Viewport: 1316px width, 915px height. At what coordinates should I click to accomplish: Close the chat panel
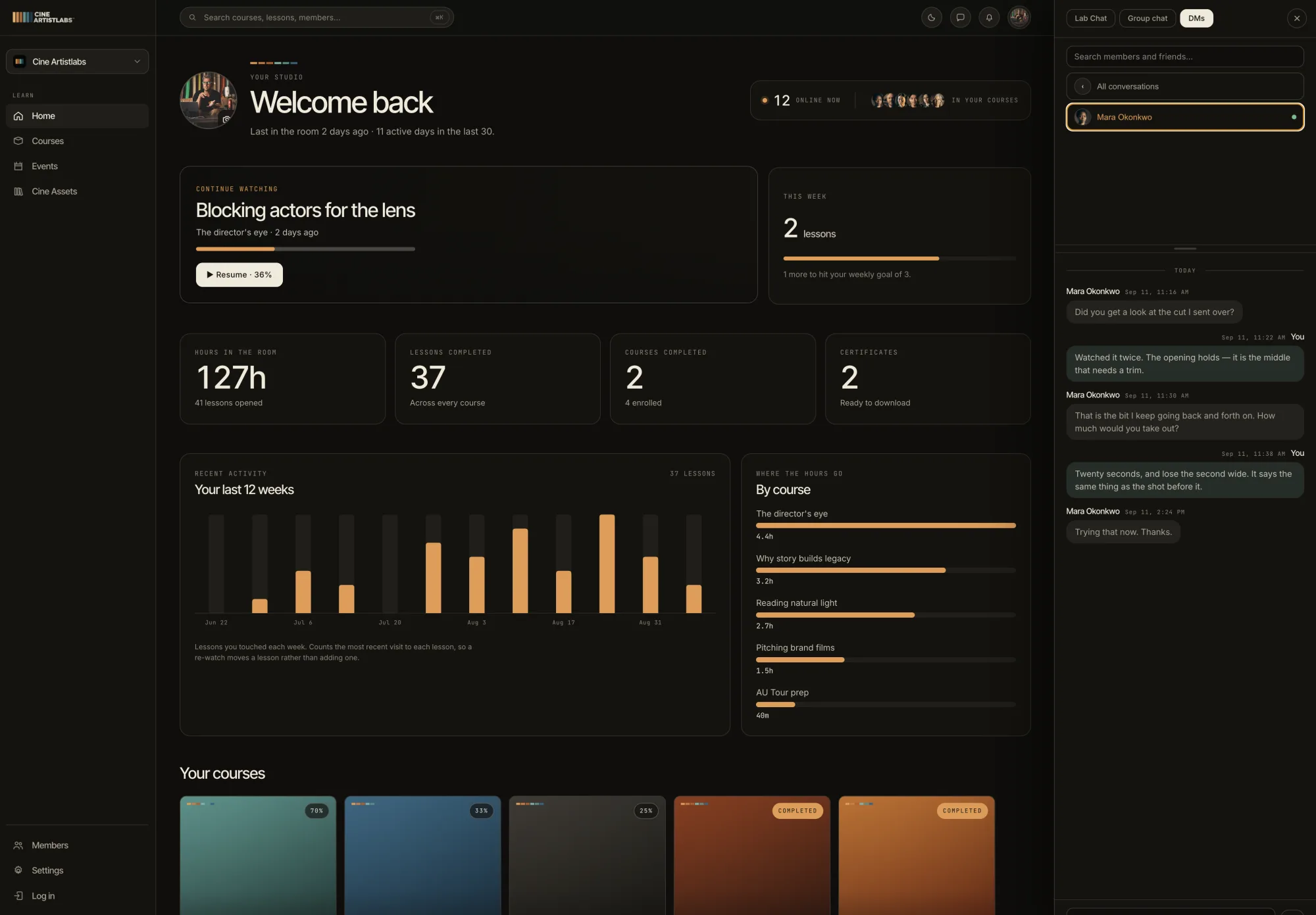1297,18
